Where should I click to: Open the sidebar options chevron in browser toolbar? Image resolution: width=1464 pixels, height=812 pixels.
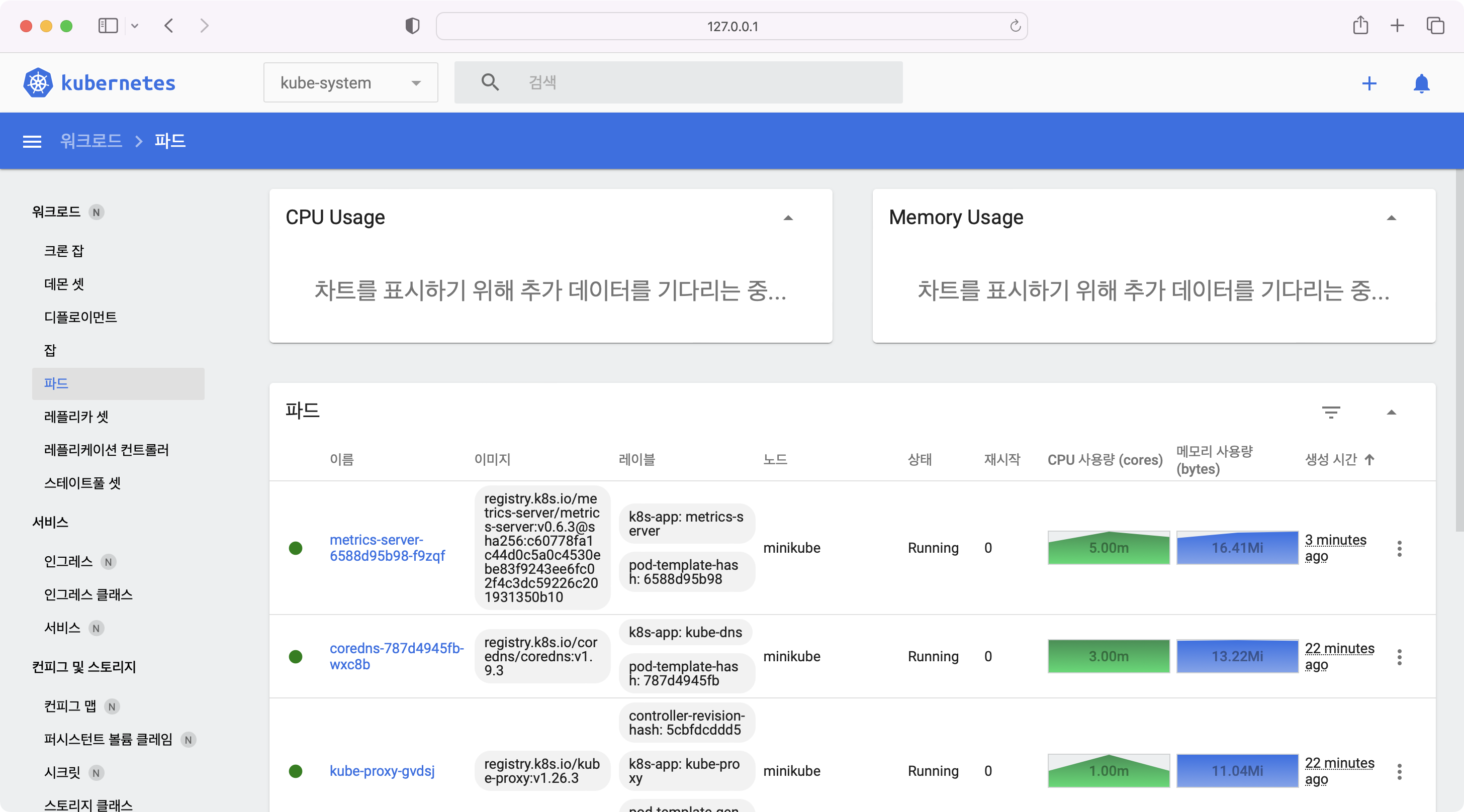135,26
